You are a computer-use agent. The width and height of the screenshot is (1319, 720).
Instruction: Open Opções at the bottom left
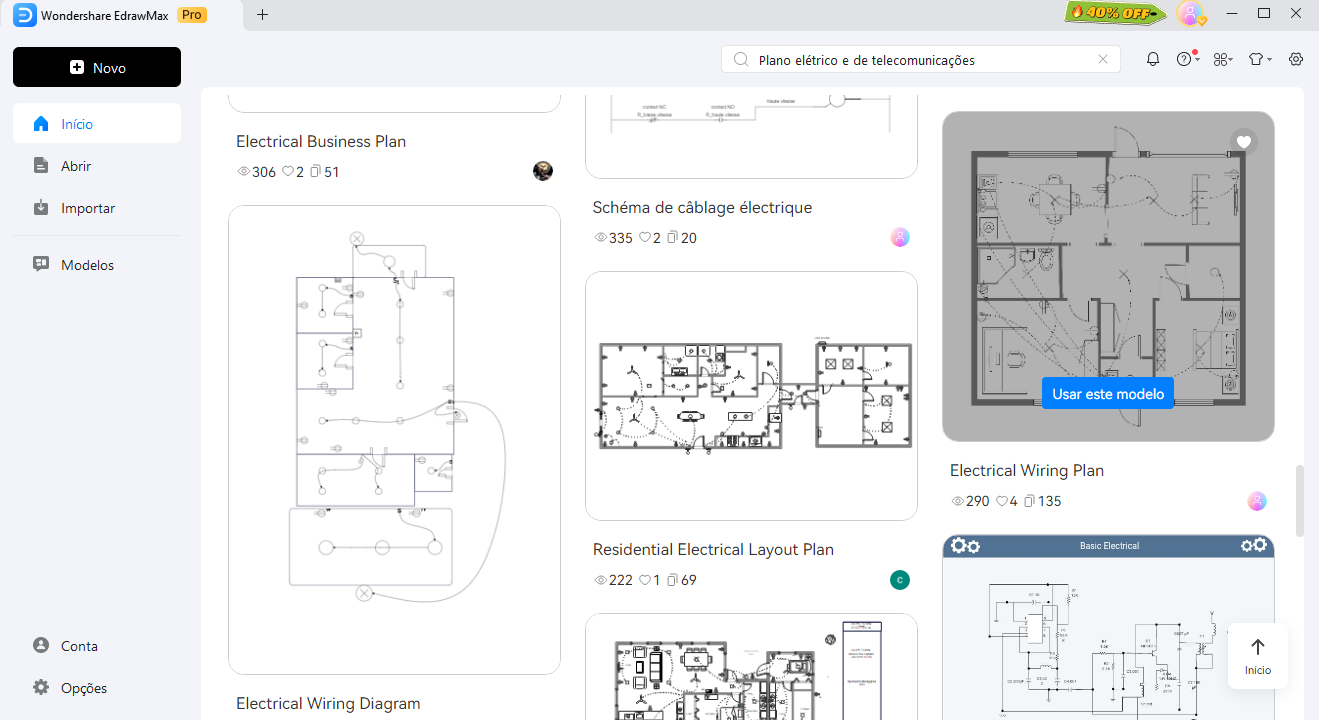click(83, 688)
